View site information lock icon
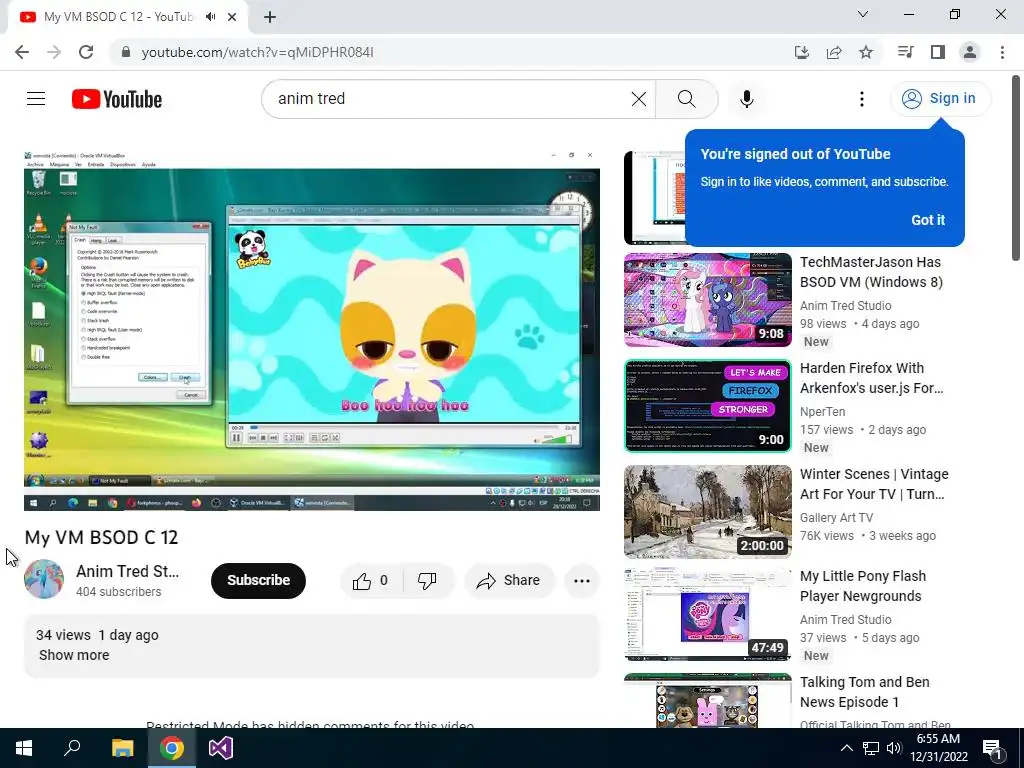Viewport: 1024px width, 768px height. [x=126, y=52]
